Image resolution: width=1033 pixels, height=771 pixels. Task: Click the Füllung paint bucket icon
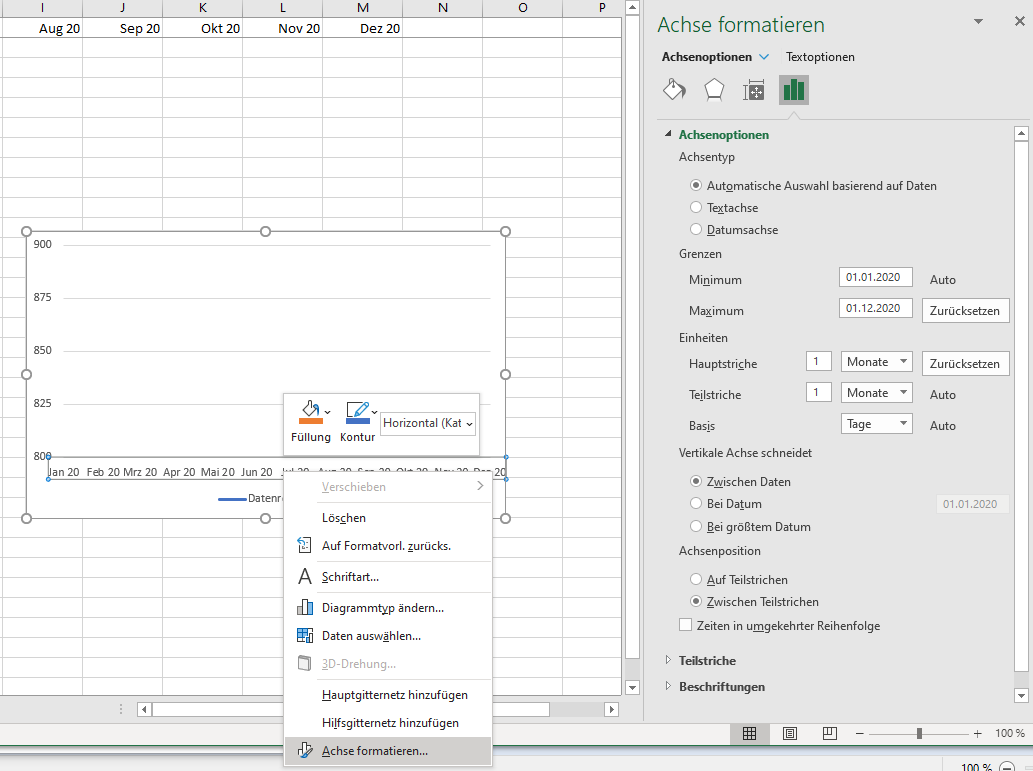[310, 412]
